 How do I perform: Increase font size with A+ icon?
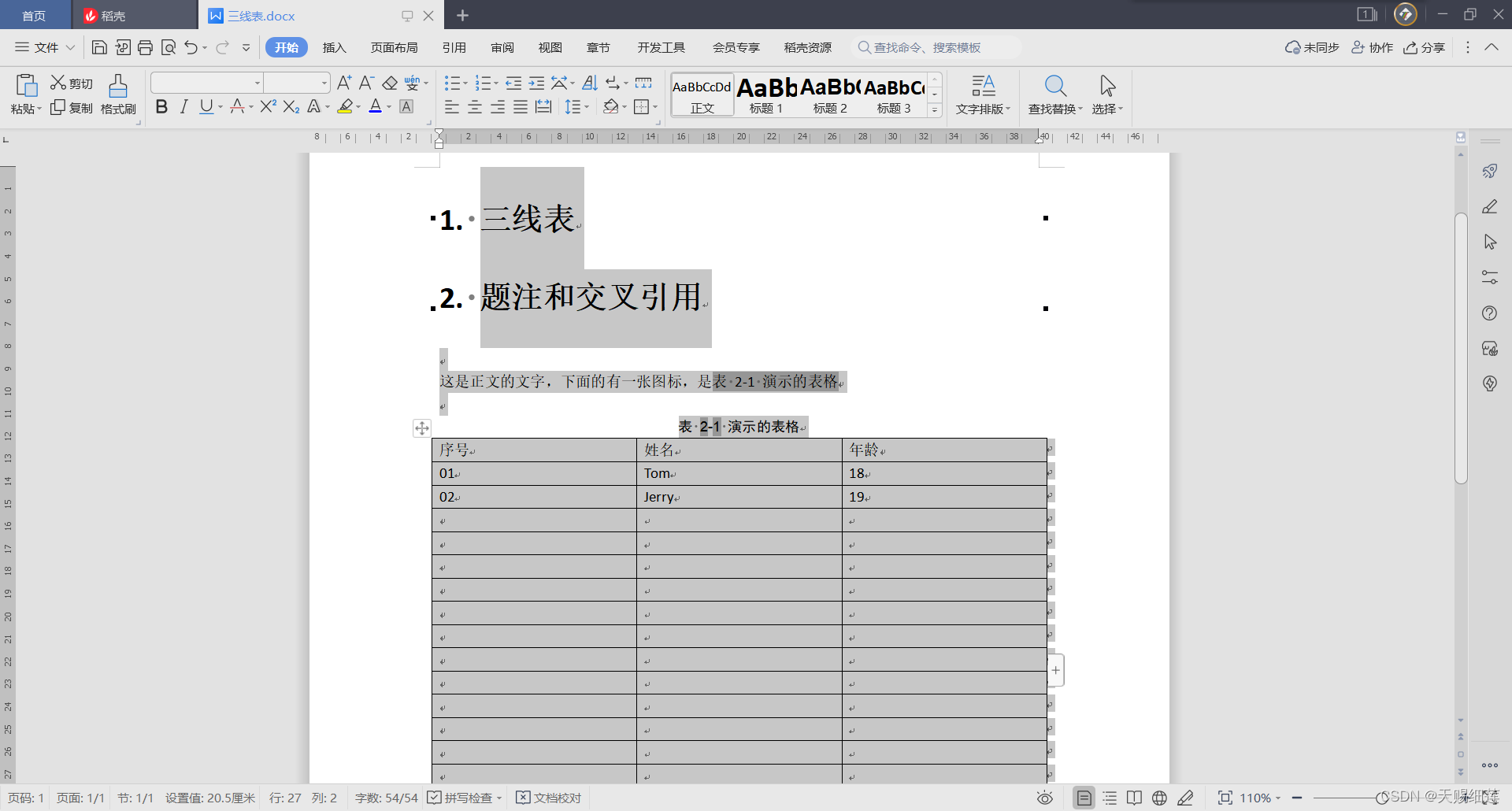tap(344, 83)
